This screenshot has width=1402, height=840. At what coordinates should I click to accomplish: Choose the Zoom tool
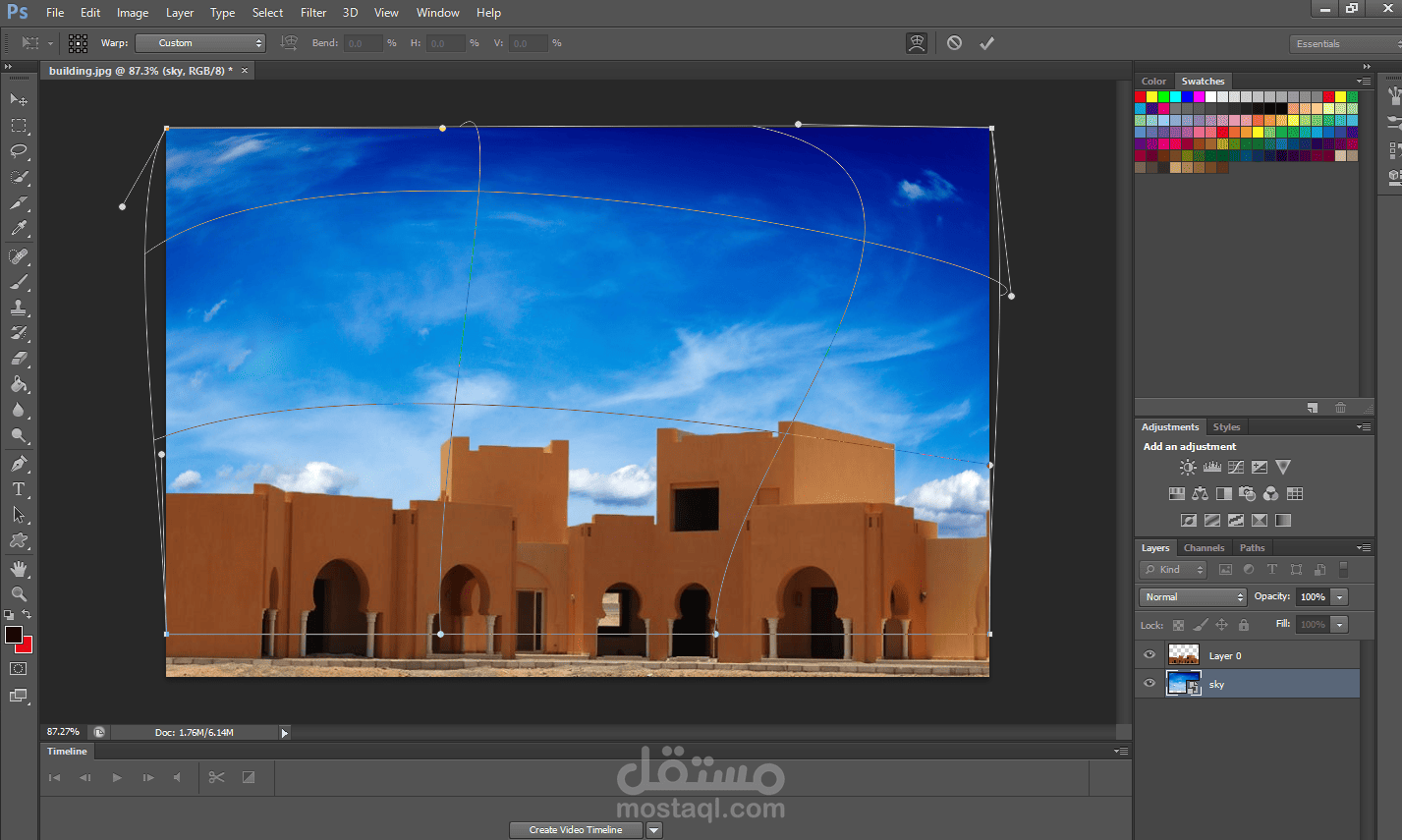[x=19, y=594]
